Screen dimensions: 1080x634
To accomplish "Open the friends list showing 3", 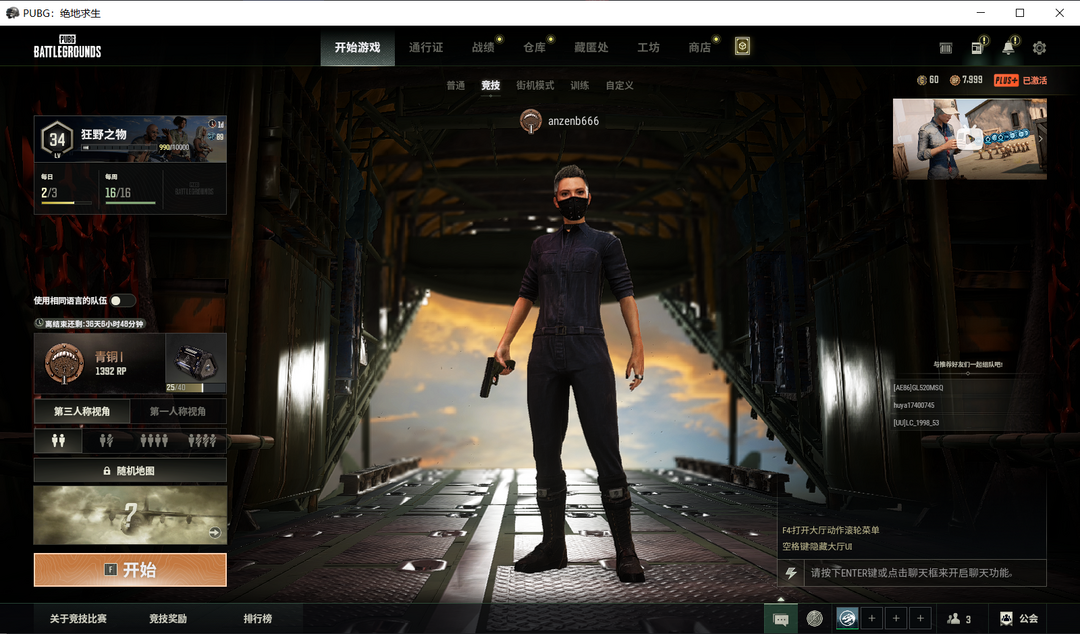I will (959, 619).
